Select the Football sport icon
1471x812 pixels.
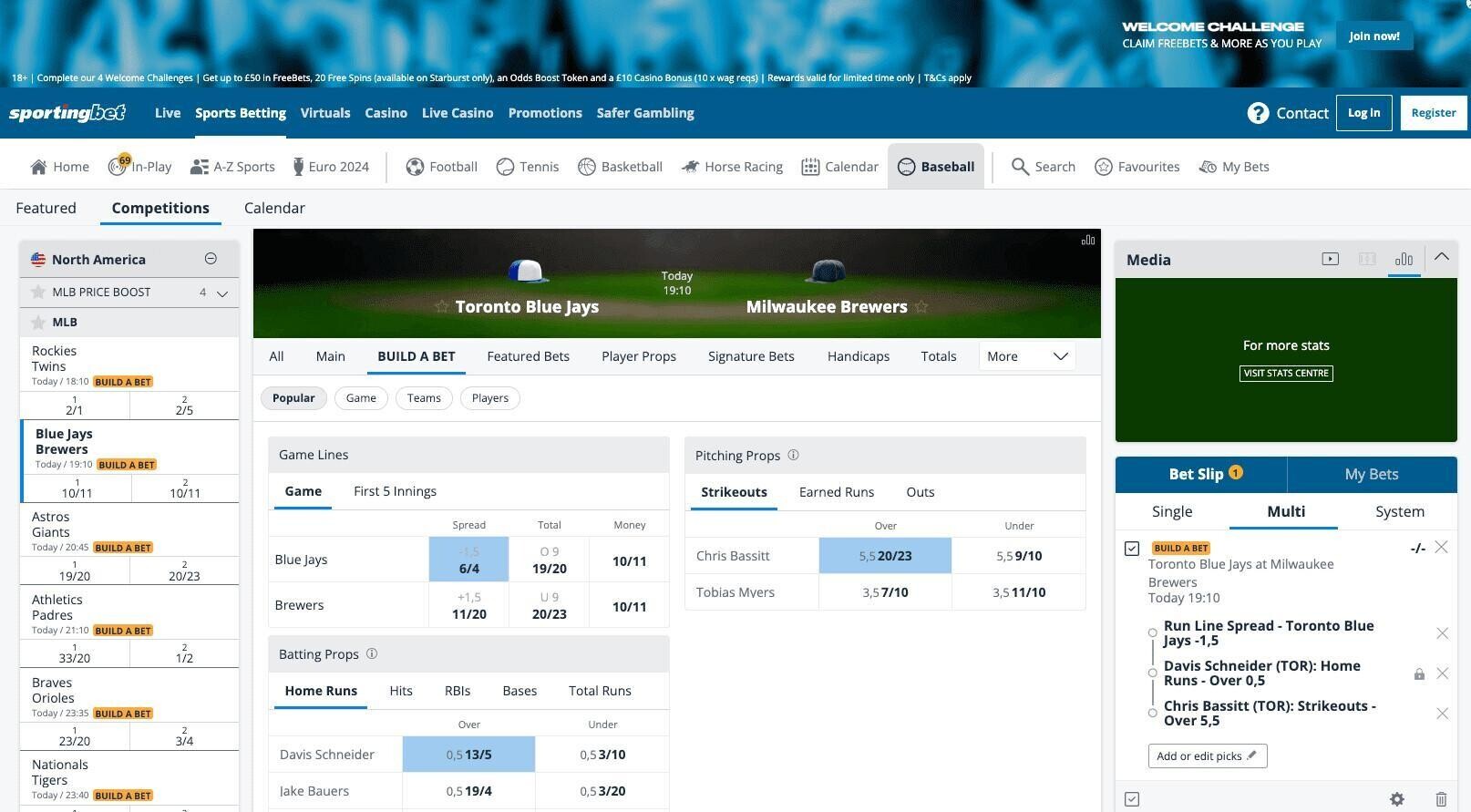click(415, 167)
